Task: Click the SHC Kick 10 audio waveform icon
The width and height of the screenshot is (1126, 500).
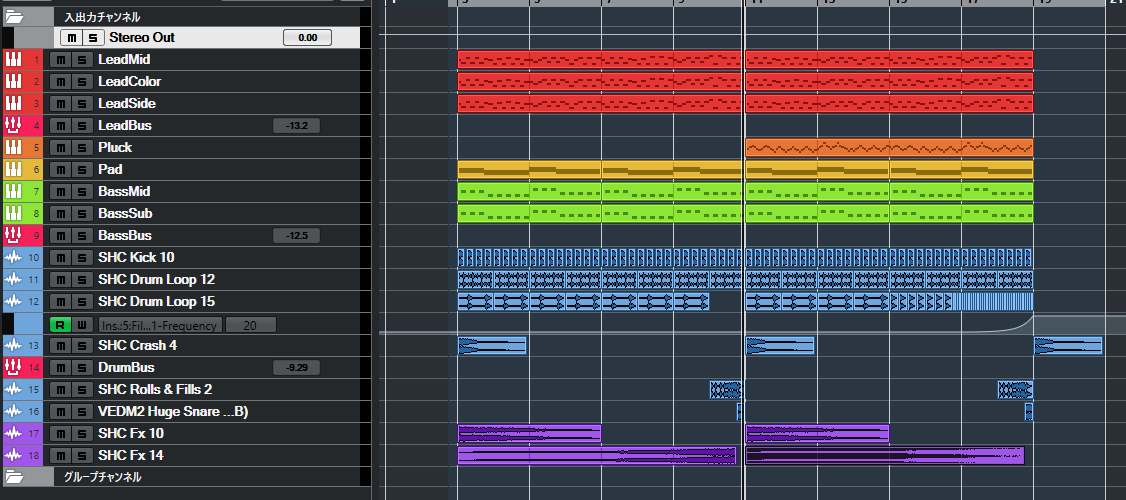Action: pos(13,257)
